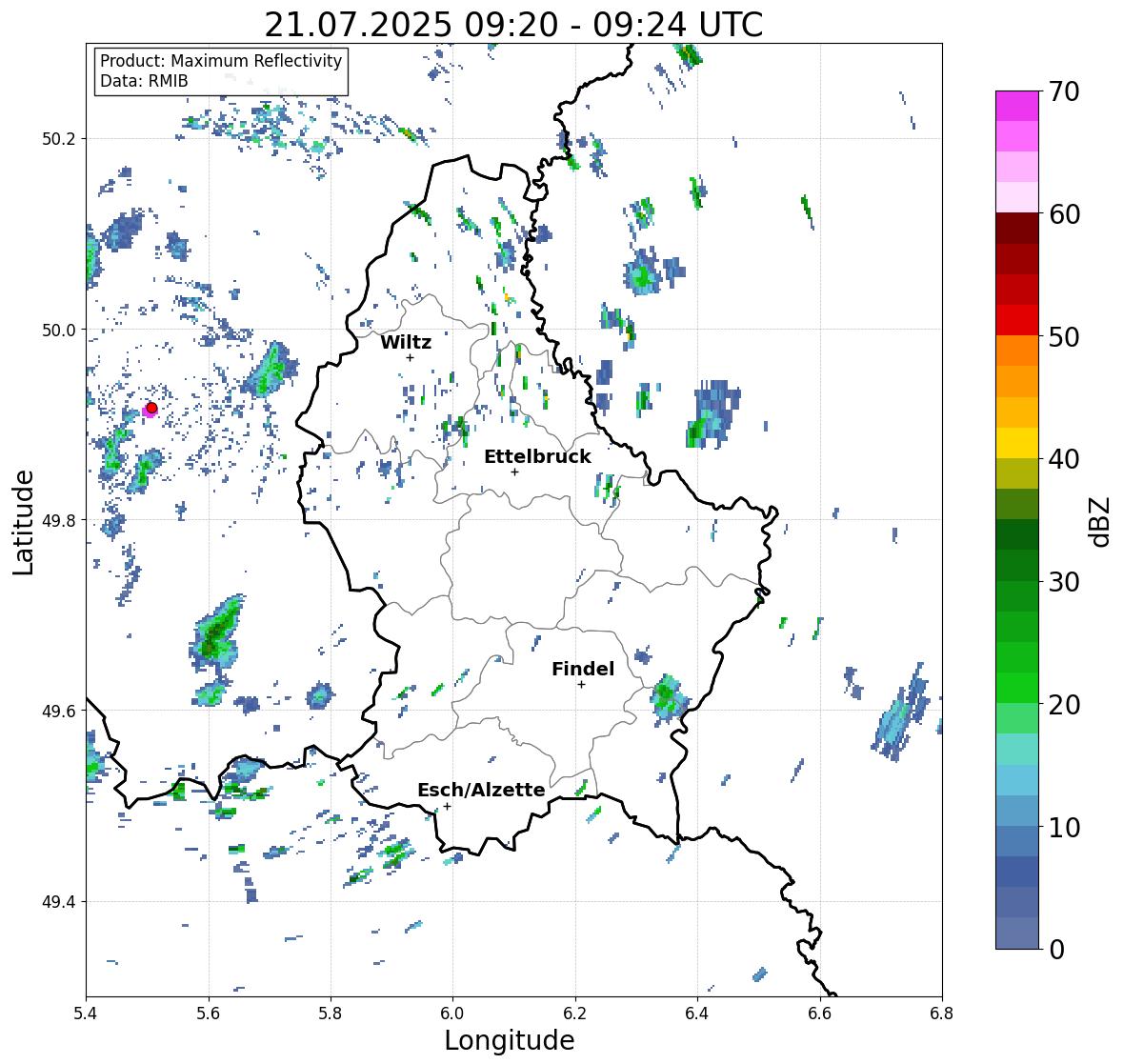Viewport: 1123px width, 1064px height.
Task: Click the yellow colorbar band near 40 dBZ
Action: [x=1017, y=443]
